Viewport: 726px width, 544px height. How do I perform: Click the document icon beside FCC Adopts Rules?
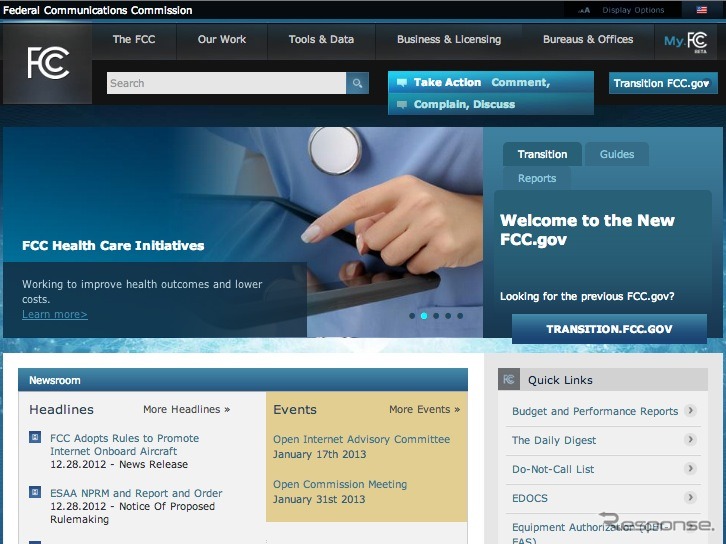pos(35,438)
